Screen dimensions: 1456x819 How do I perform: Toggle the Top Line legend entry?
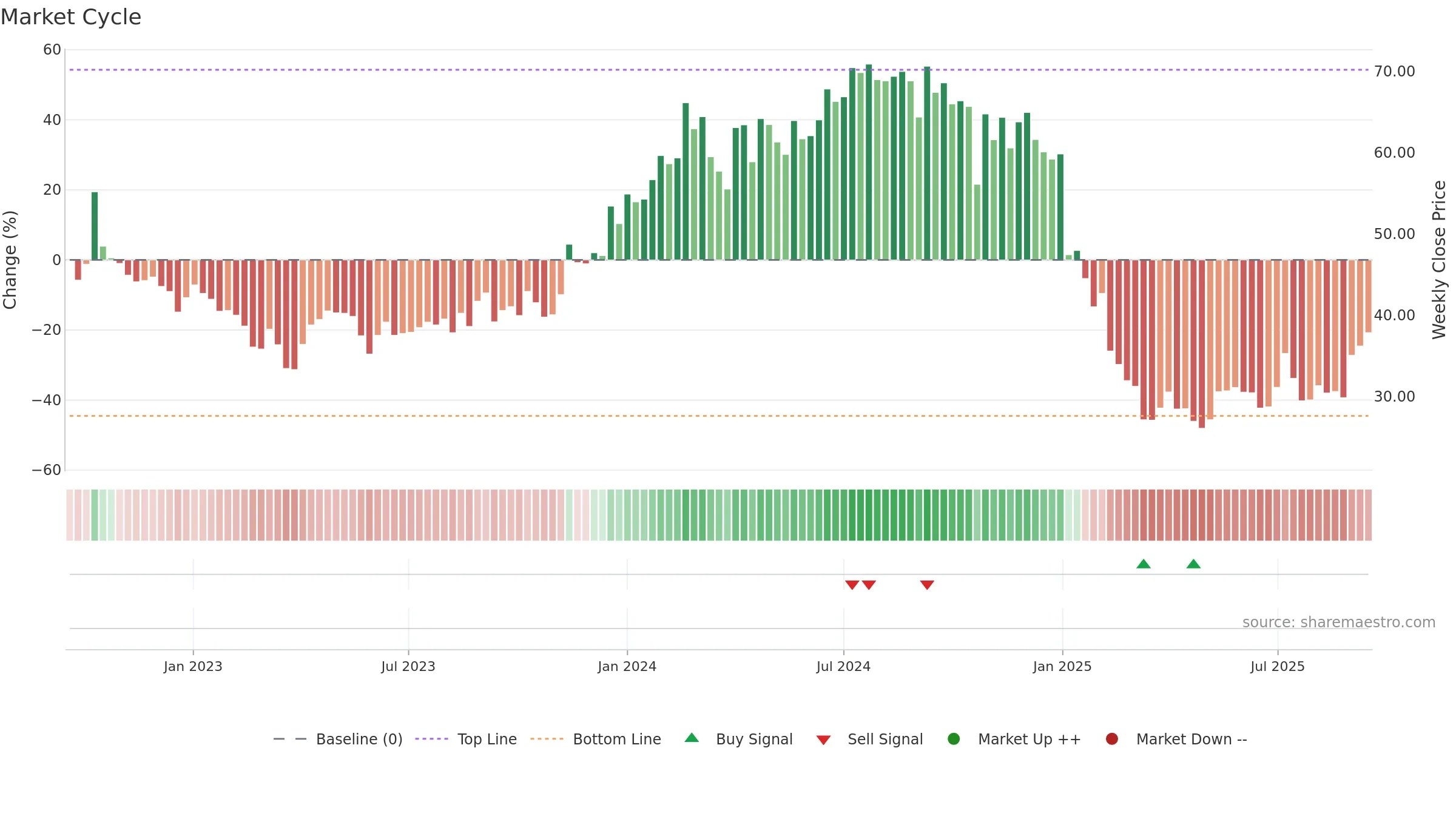click(466, 739)
